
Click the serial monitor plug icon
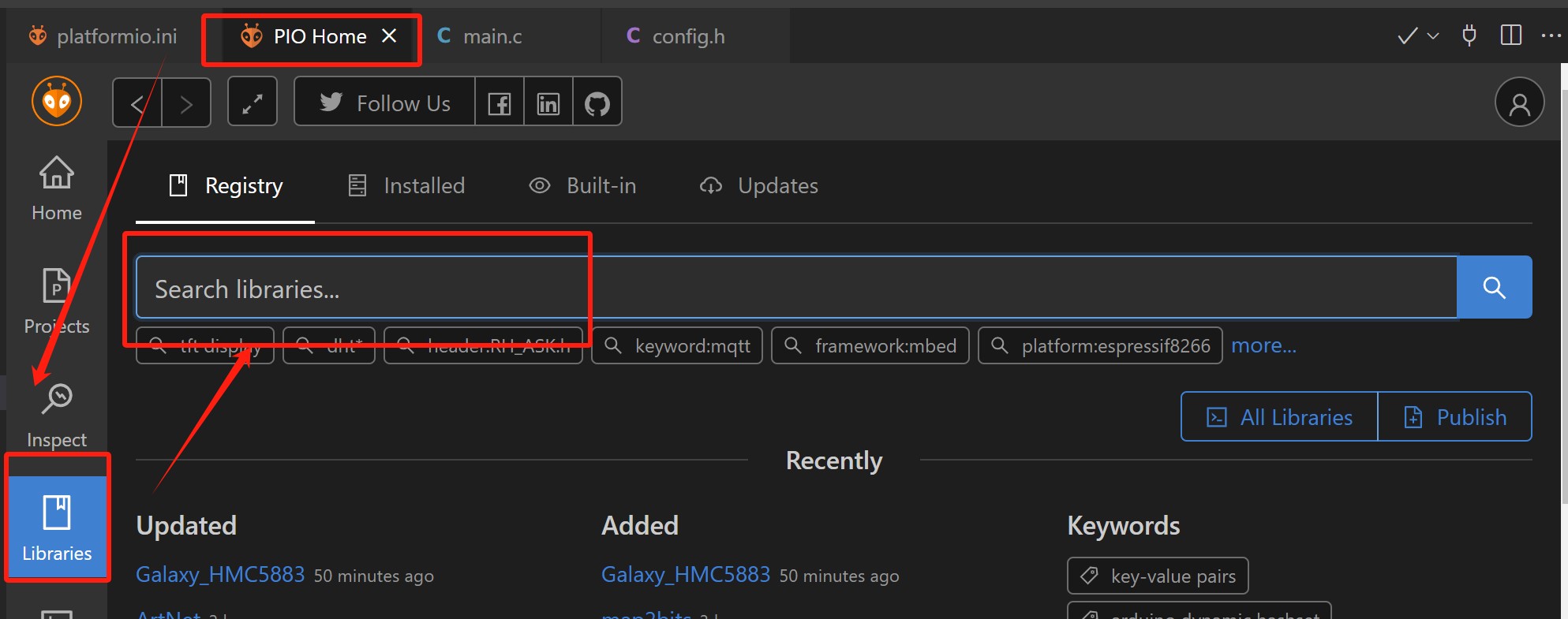[1469, 35]
